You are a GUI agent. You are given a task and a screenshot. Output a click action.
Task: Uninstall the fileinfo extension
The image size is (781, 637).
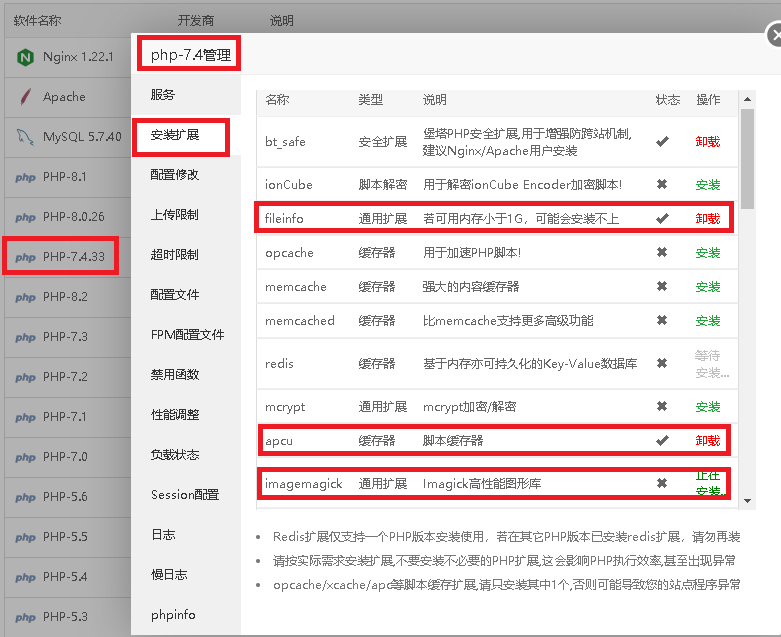click(708, 219)
